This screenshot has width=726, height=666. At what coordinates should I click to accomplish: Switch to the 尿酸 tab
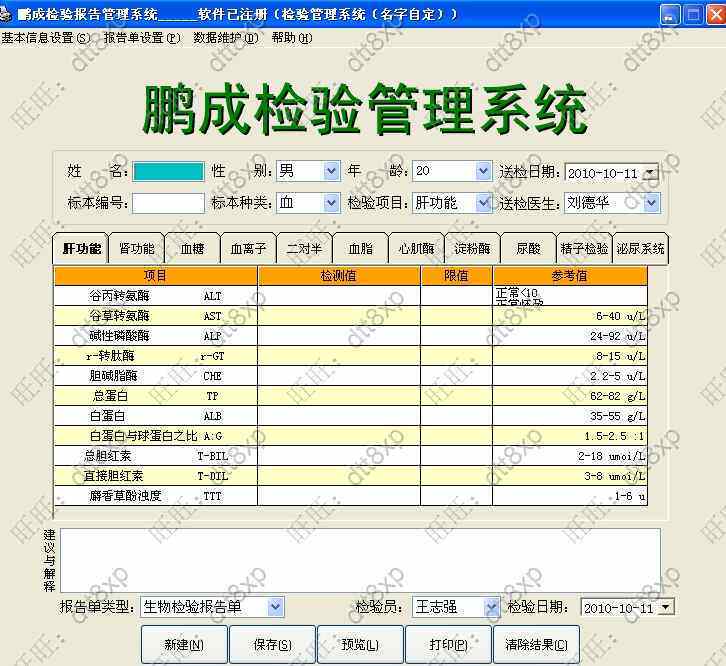528,249
